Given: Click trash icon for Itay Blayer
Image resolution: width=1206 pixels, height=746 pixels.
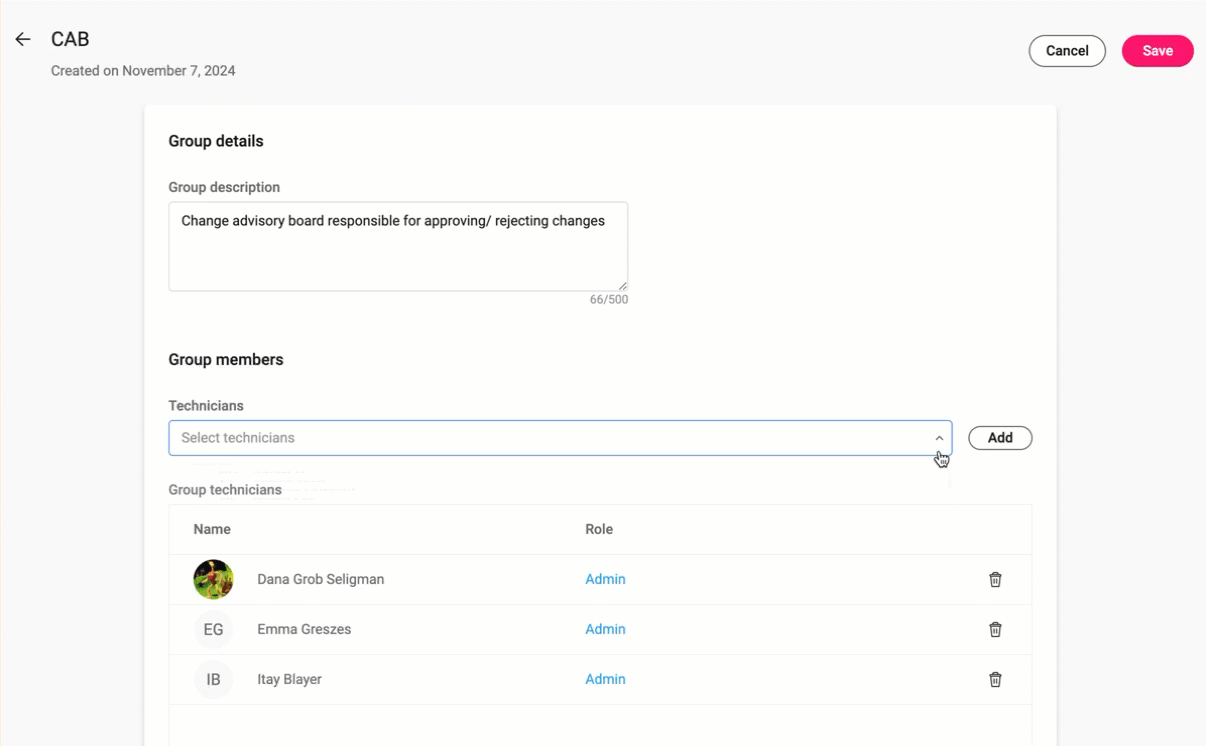Looking at the screenshot, I should (995, 679).
